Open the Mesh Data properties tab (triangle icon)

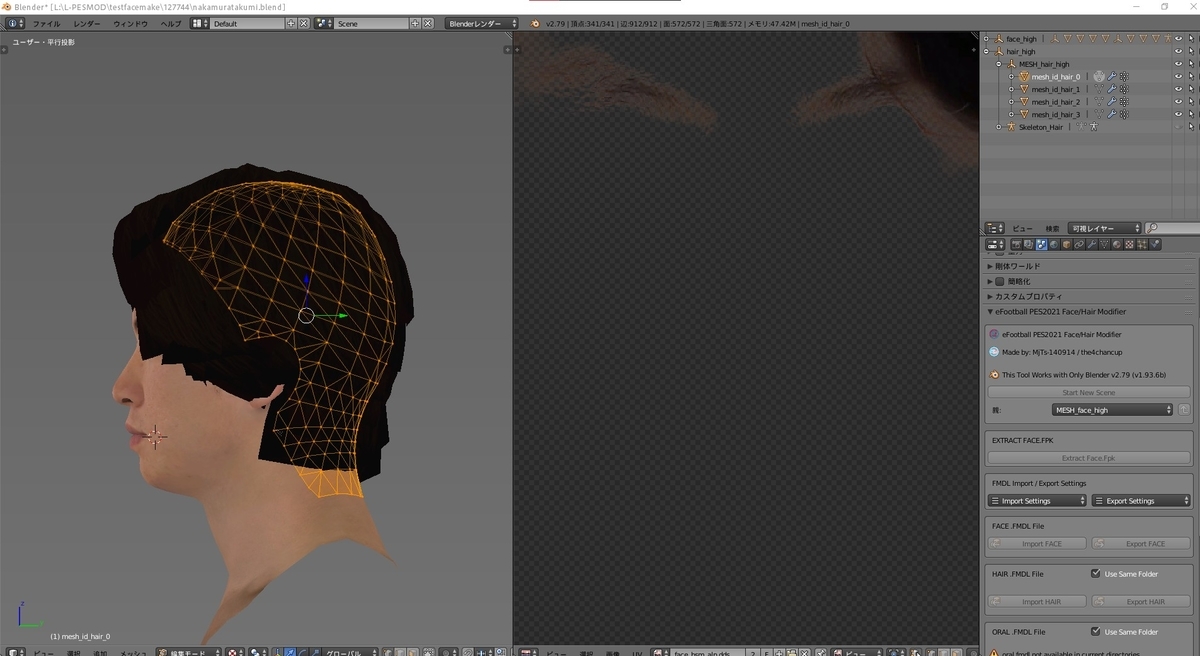point(1105,244)
